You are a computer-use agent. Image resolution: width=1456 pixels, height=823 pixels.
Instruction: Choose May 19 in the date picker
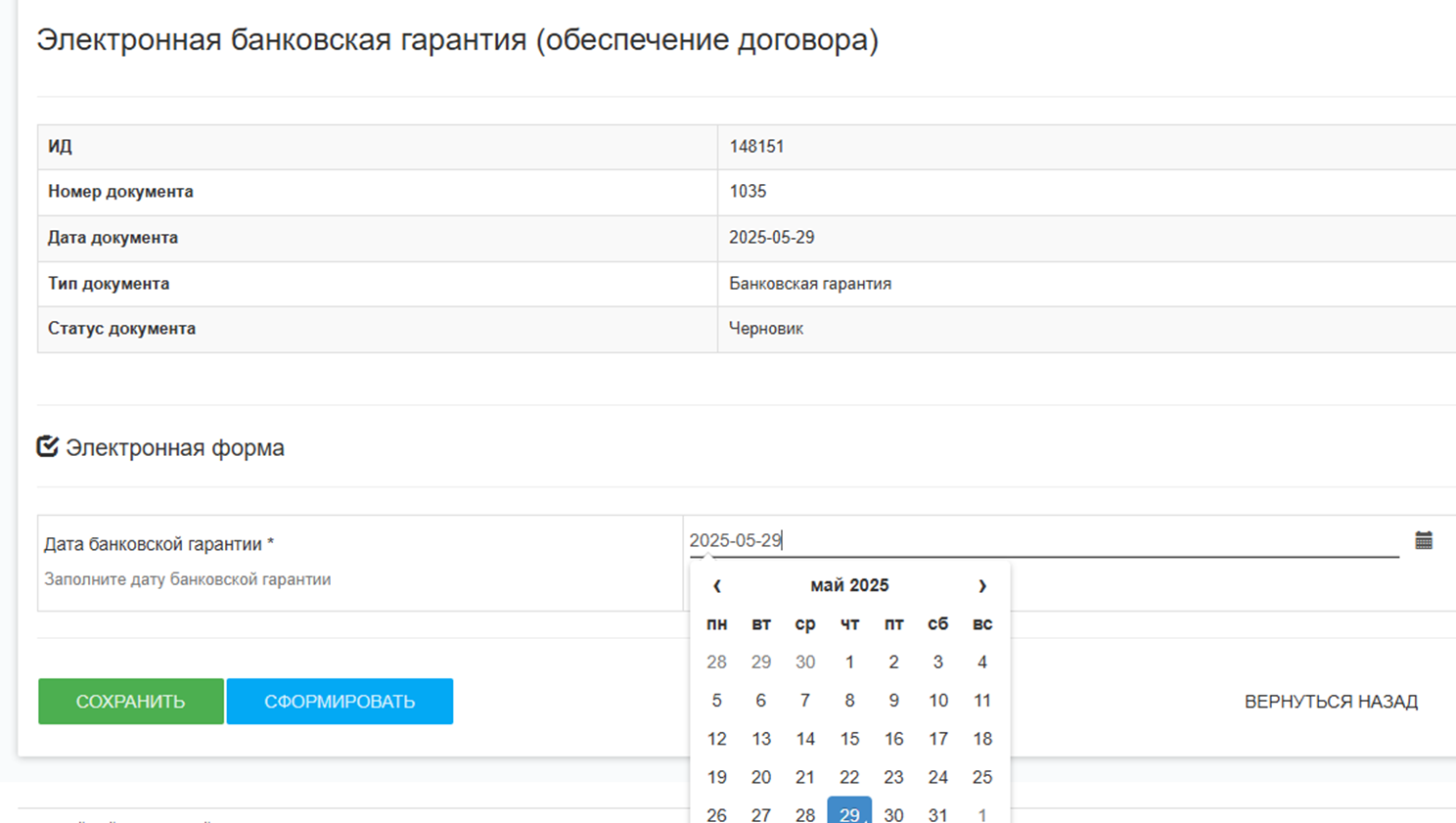(x=716, y=777)
